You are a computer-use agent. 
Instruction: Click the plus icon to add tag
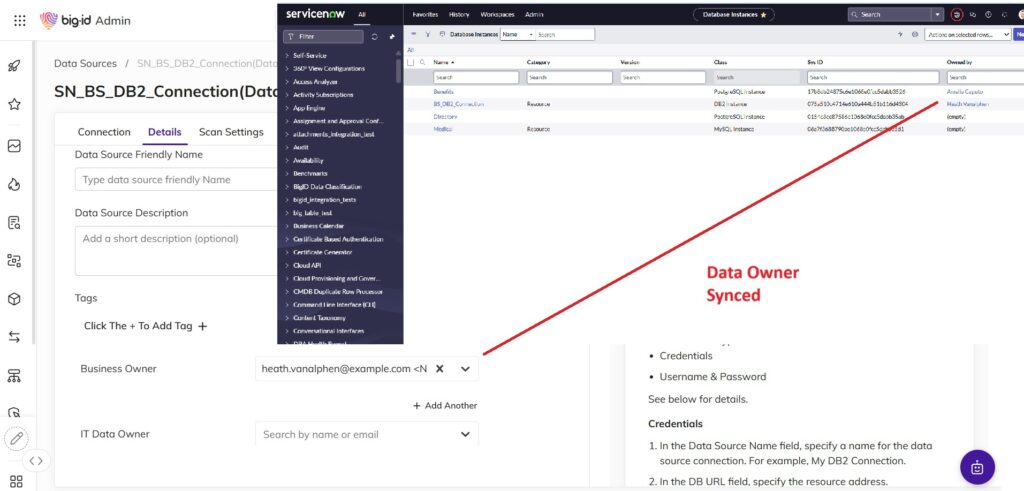pyautogui.click(x=202, y=326)
